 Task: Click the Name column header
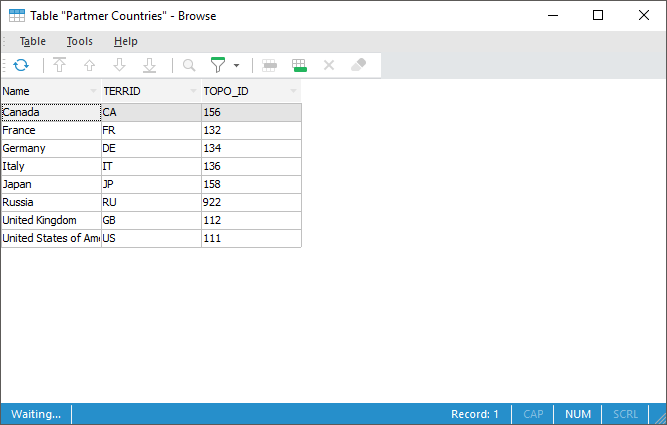pyautogui.click(x=51, y=91)
